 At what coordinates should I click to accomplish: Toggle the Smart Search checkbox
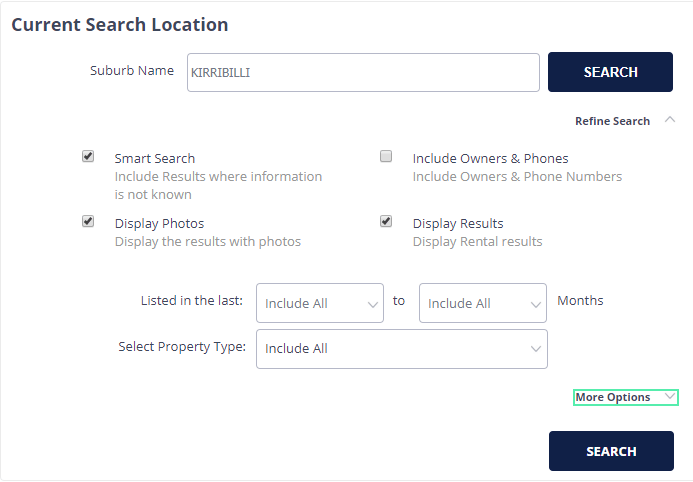click(x=88, y=156)
